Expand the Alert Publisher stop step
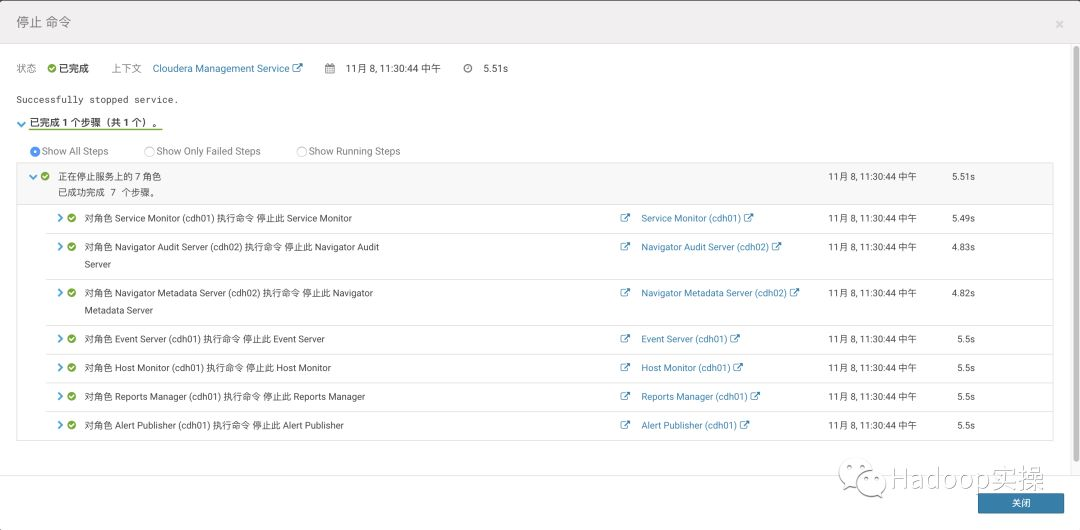 tap(61, 425)
